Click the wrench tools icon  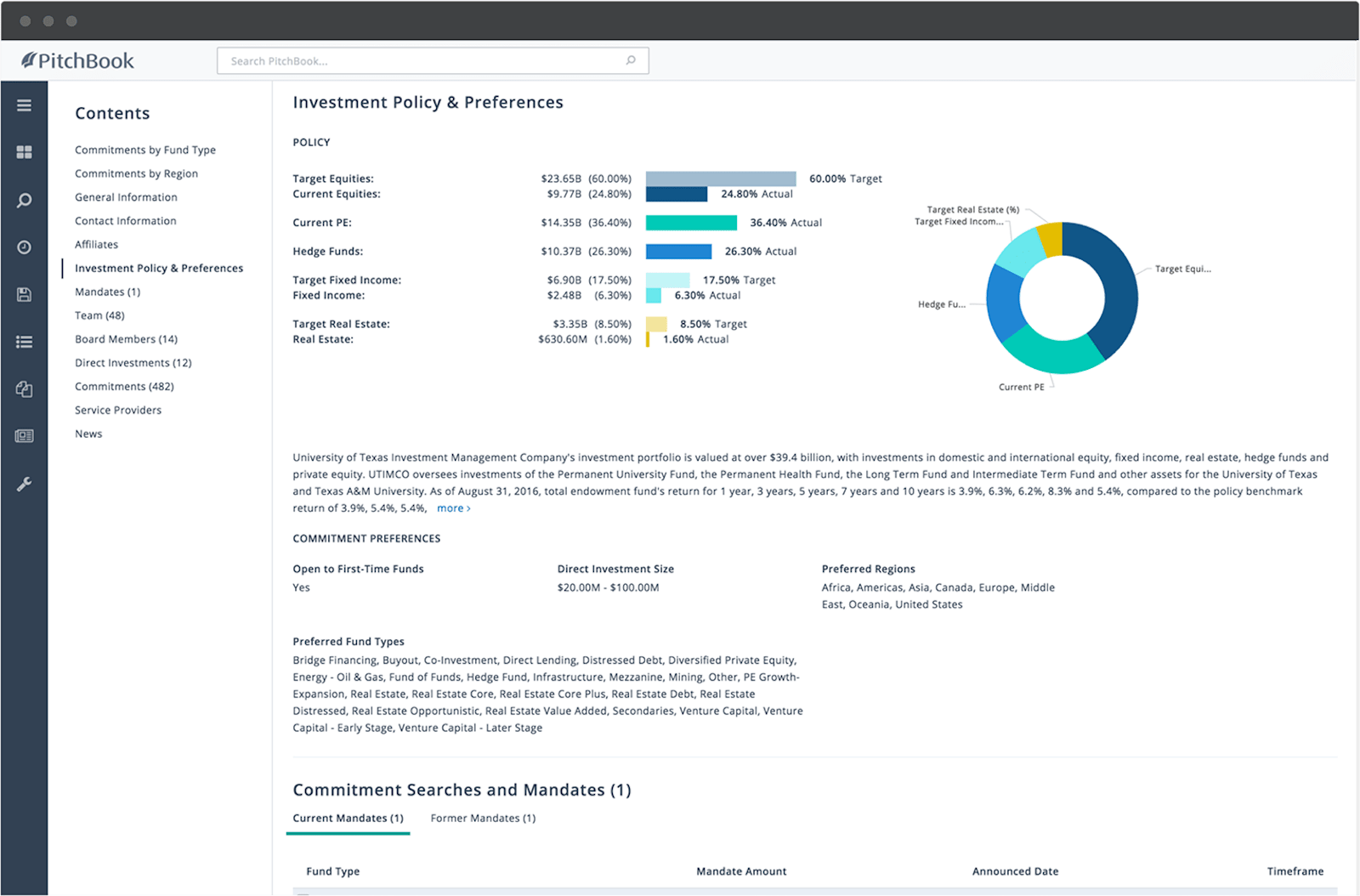point(24,484)
